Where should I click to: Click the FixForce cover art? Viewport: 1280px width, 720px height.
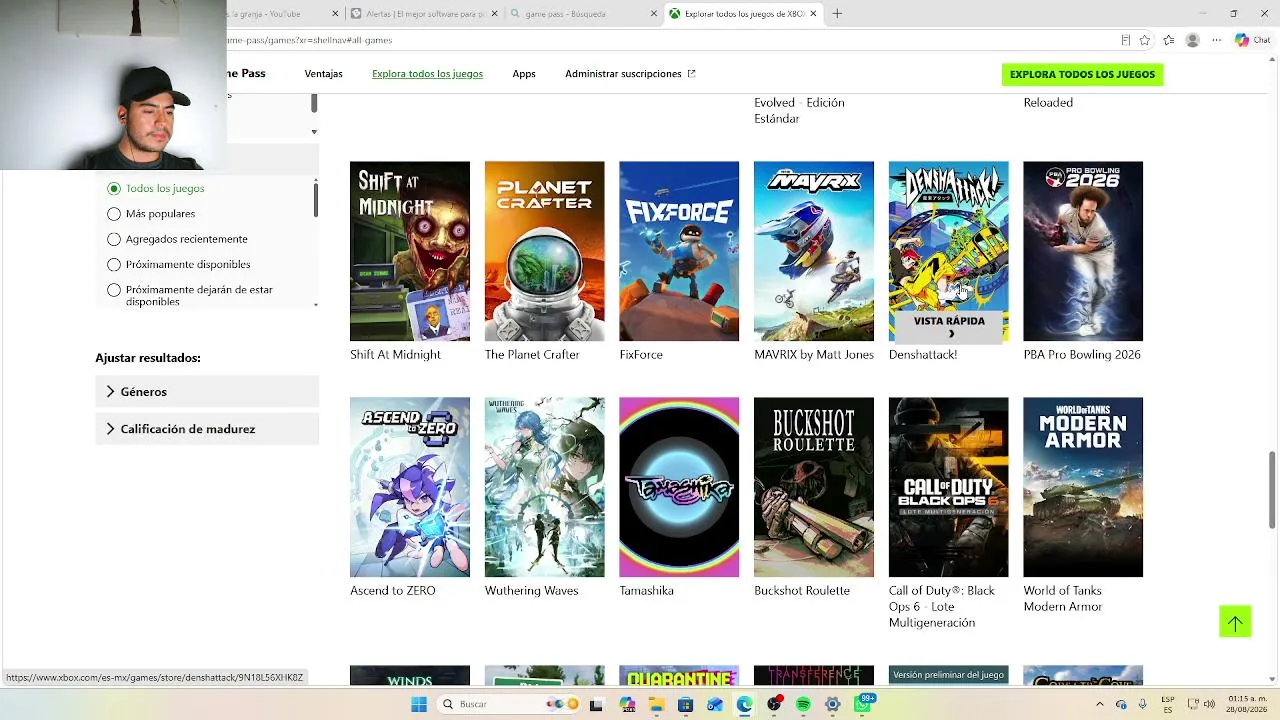coord(679,251)
